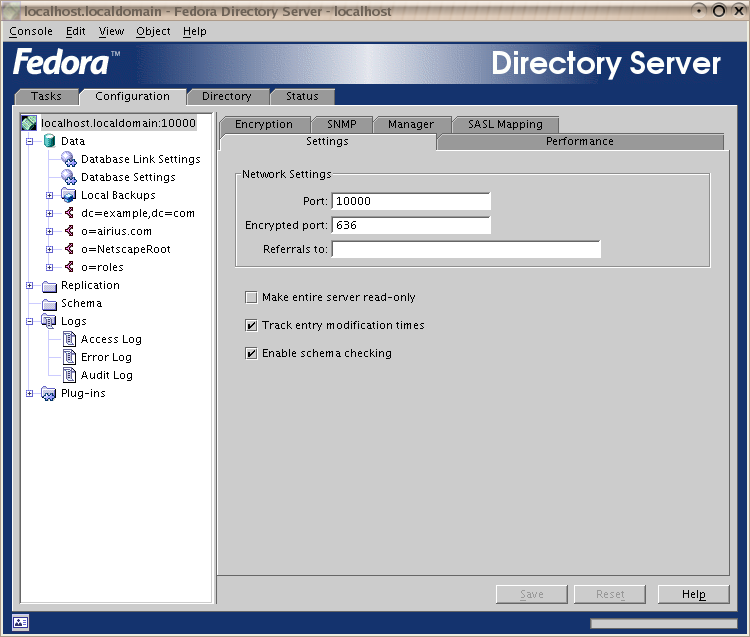Enable Make entire server read-only
The height and width of the screenshot is (637, 750).
pyautogui.click(x=251, y=297)
